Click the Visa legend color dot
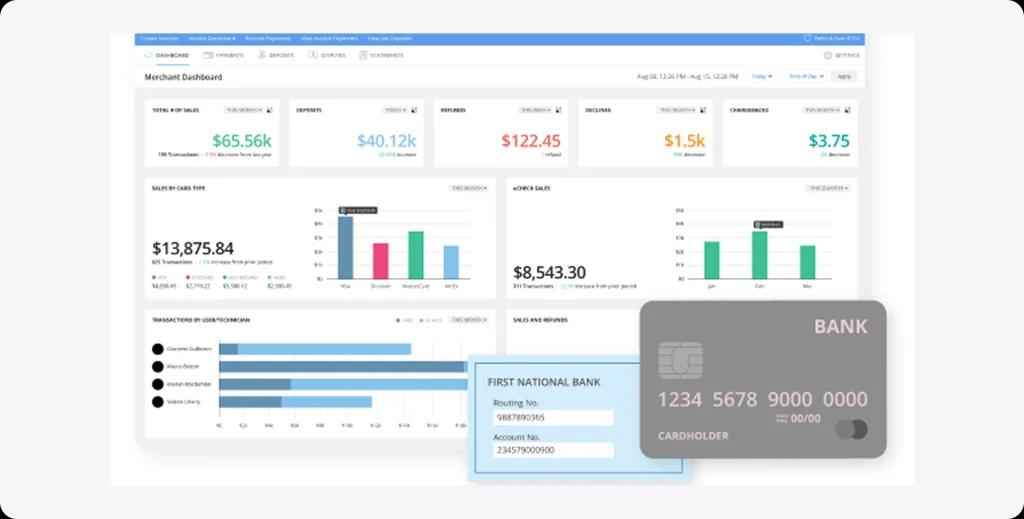This screenshot has height=519, width=1024. coord(153,277)
